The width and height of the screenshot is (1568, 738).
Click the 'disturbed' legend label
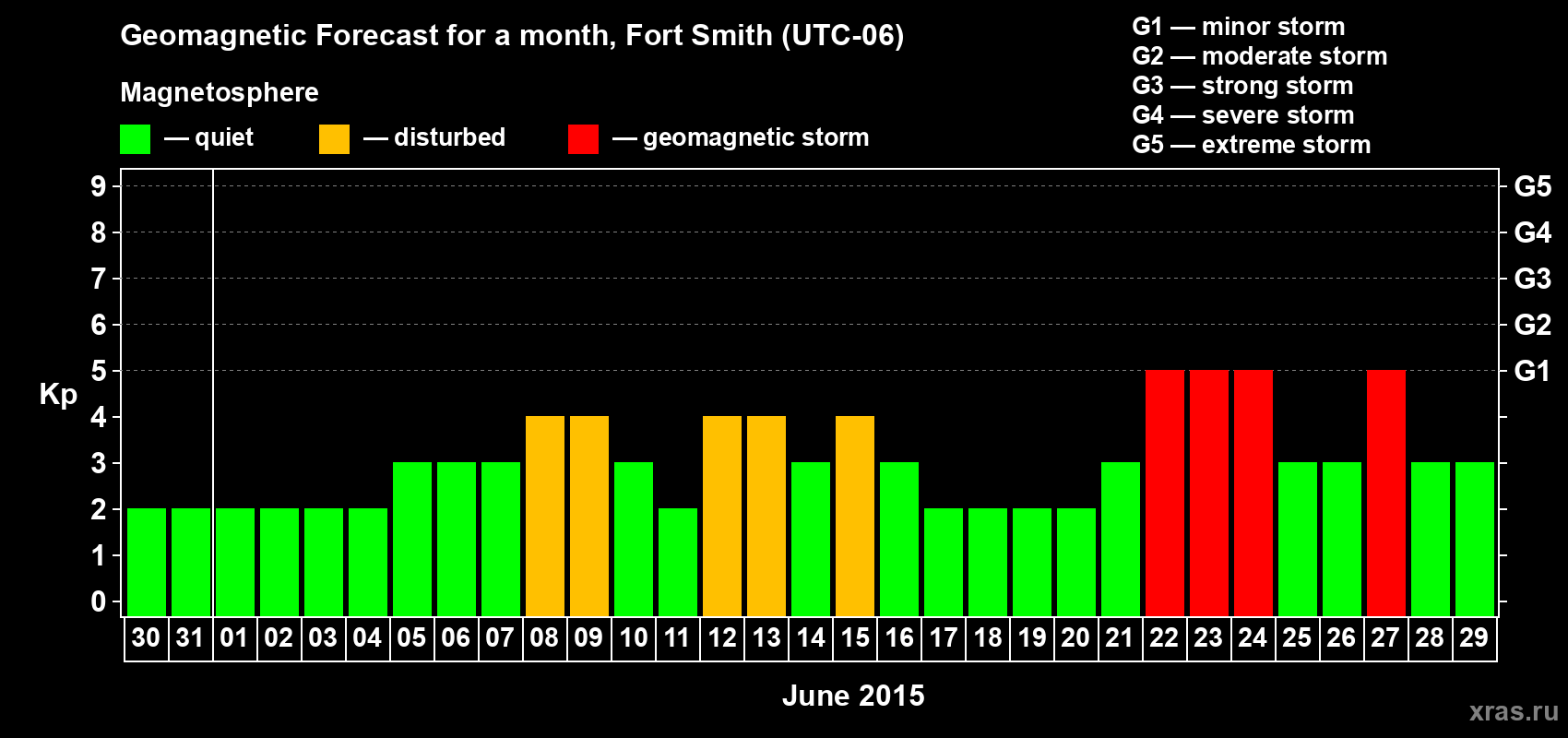[x=449, y=137]
